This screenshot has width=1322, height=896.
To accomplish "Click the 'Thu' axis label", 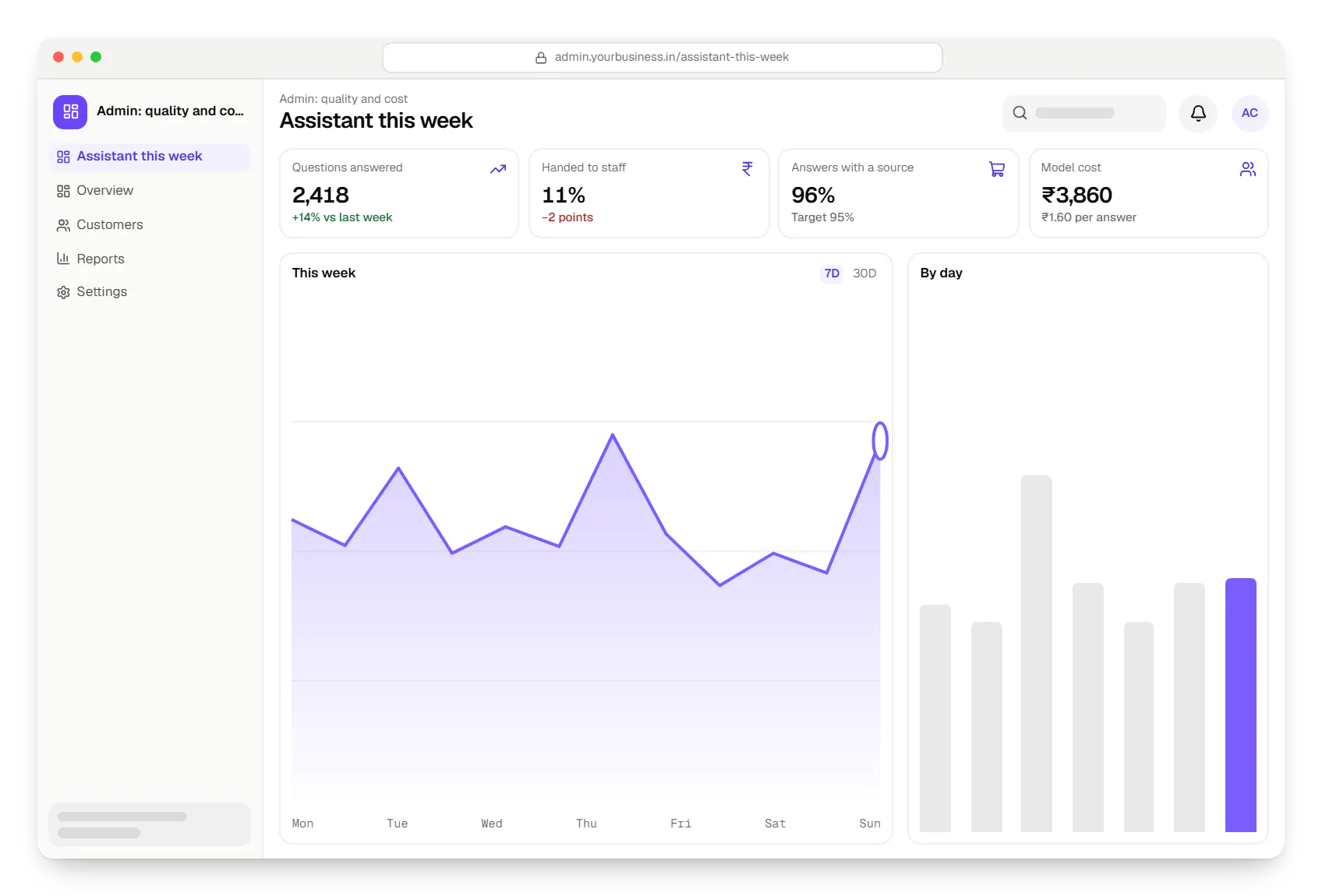I will tap(586, 824).
